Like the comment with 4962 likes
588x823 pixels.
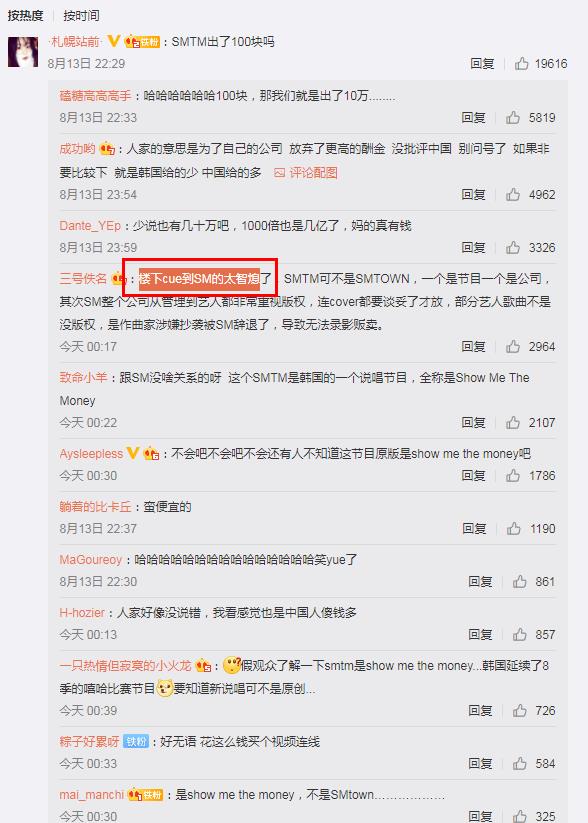(513, 195)
